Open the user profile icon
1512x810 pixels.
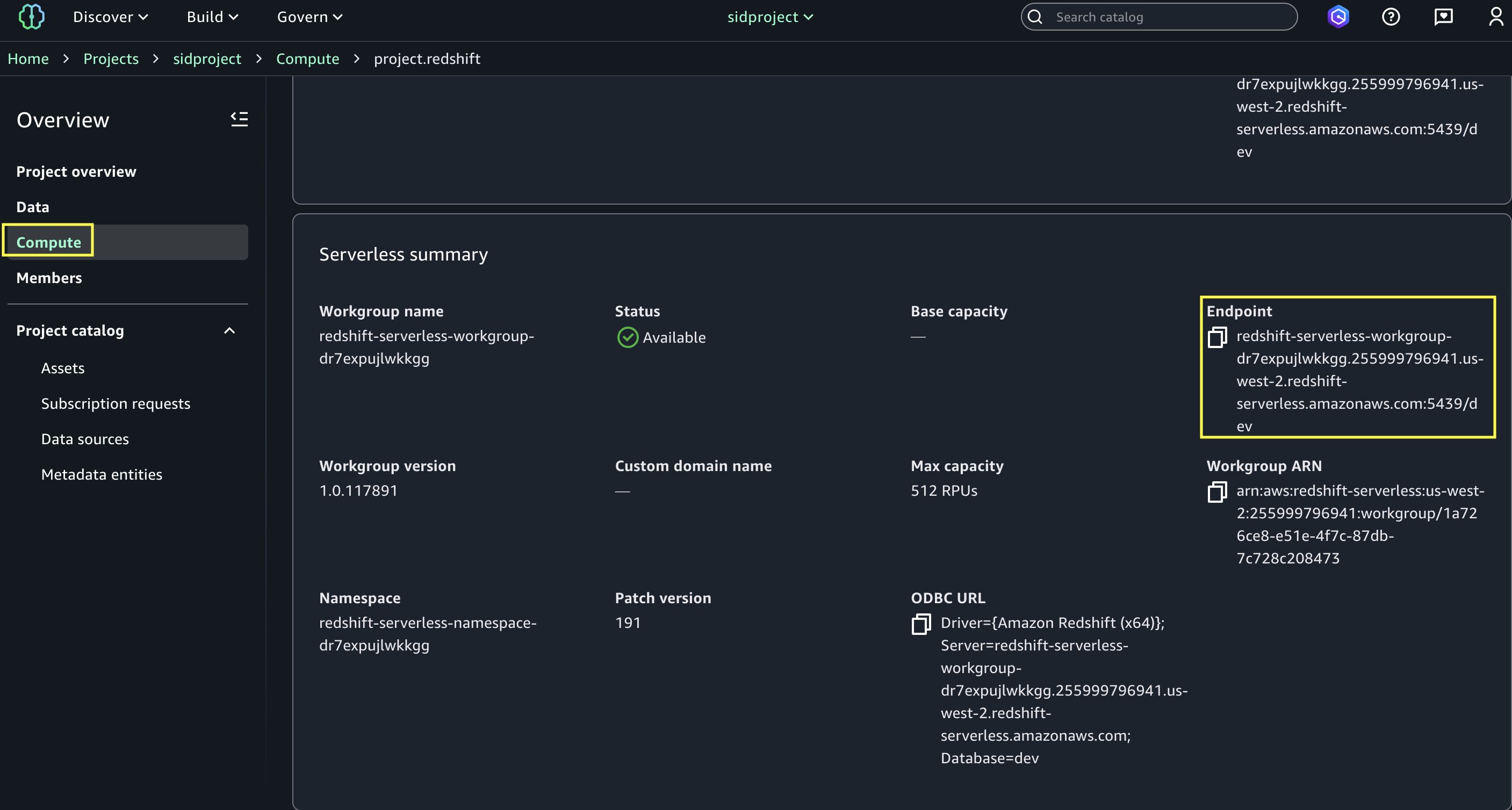(1495, 17)
